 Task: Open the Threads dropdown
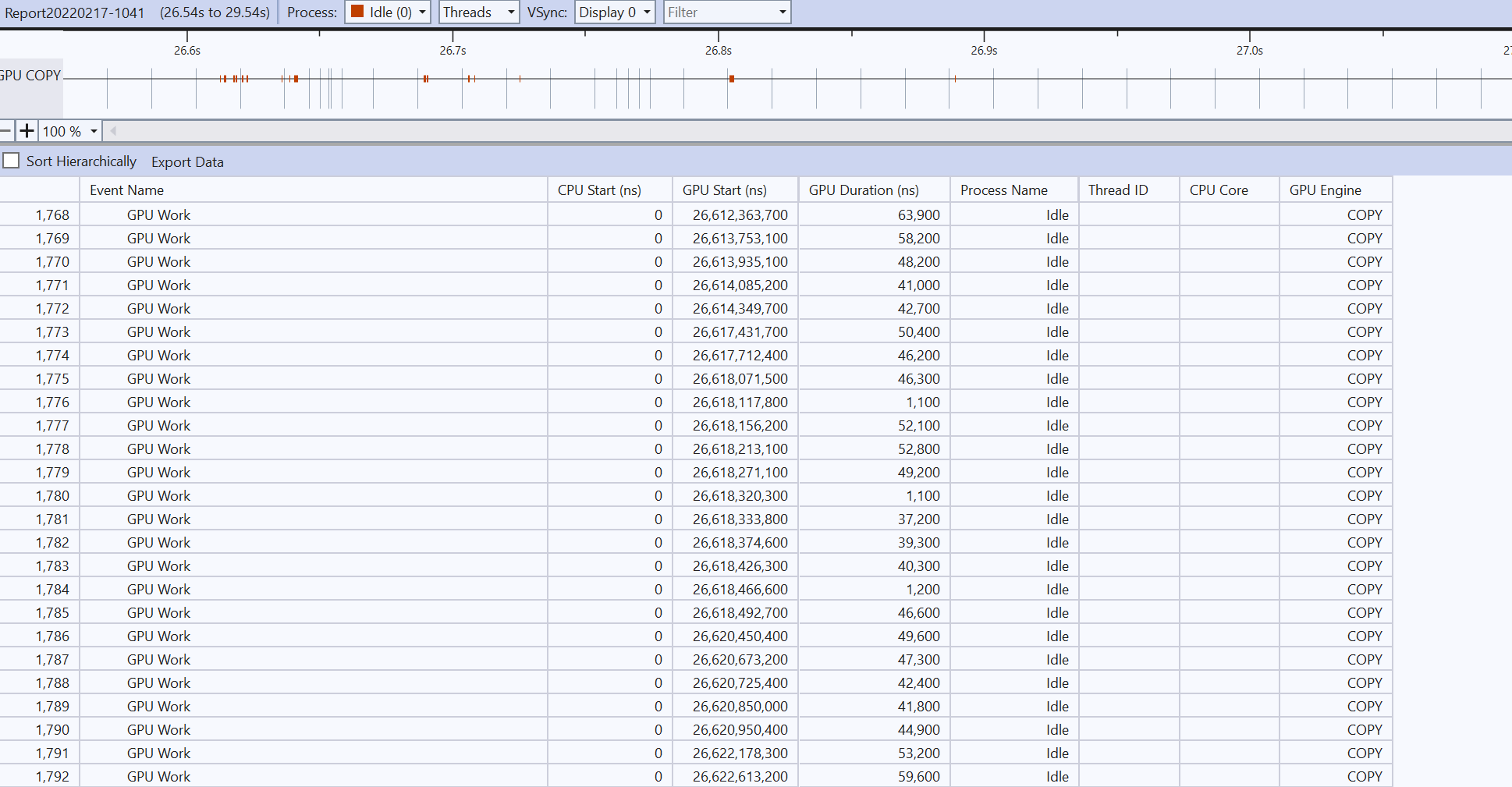coord(510,12)
